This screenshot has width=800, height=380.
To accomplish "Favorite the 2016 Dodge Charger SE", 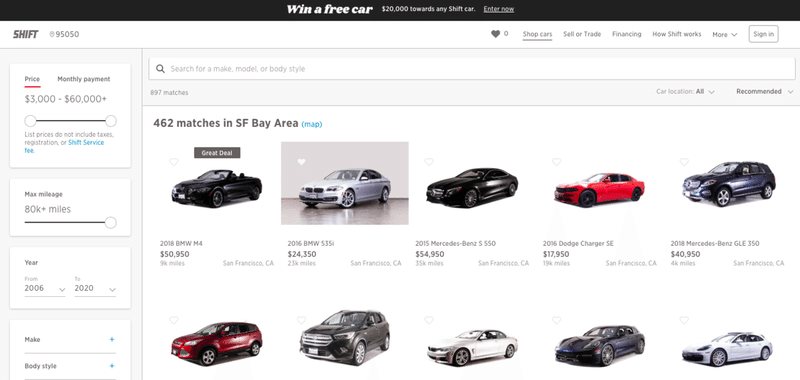I will pos(557,162).
